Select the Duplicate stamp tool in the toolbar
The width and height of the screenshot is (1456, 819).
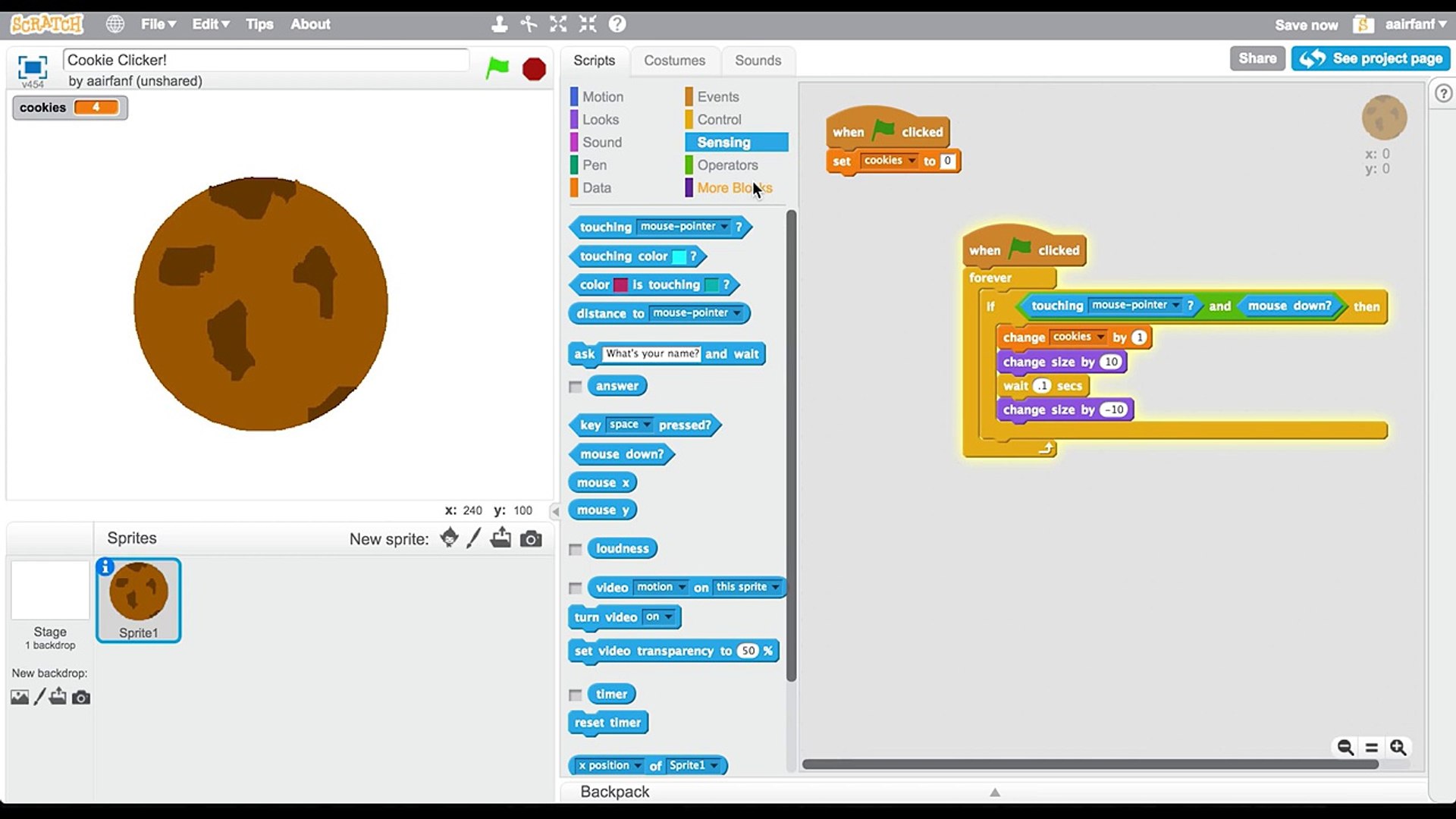coord(499,24)
